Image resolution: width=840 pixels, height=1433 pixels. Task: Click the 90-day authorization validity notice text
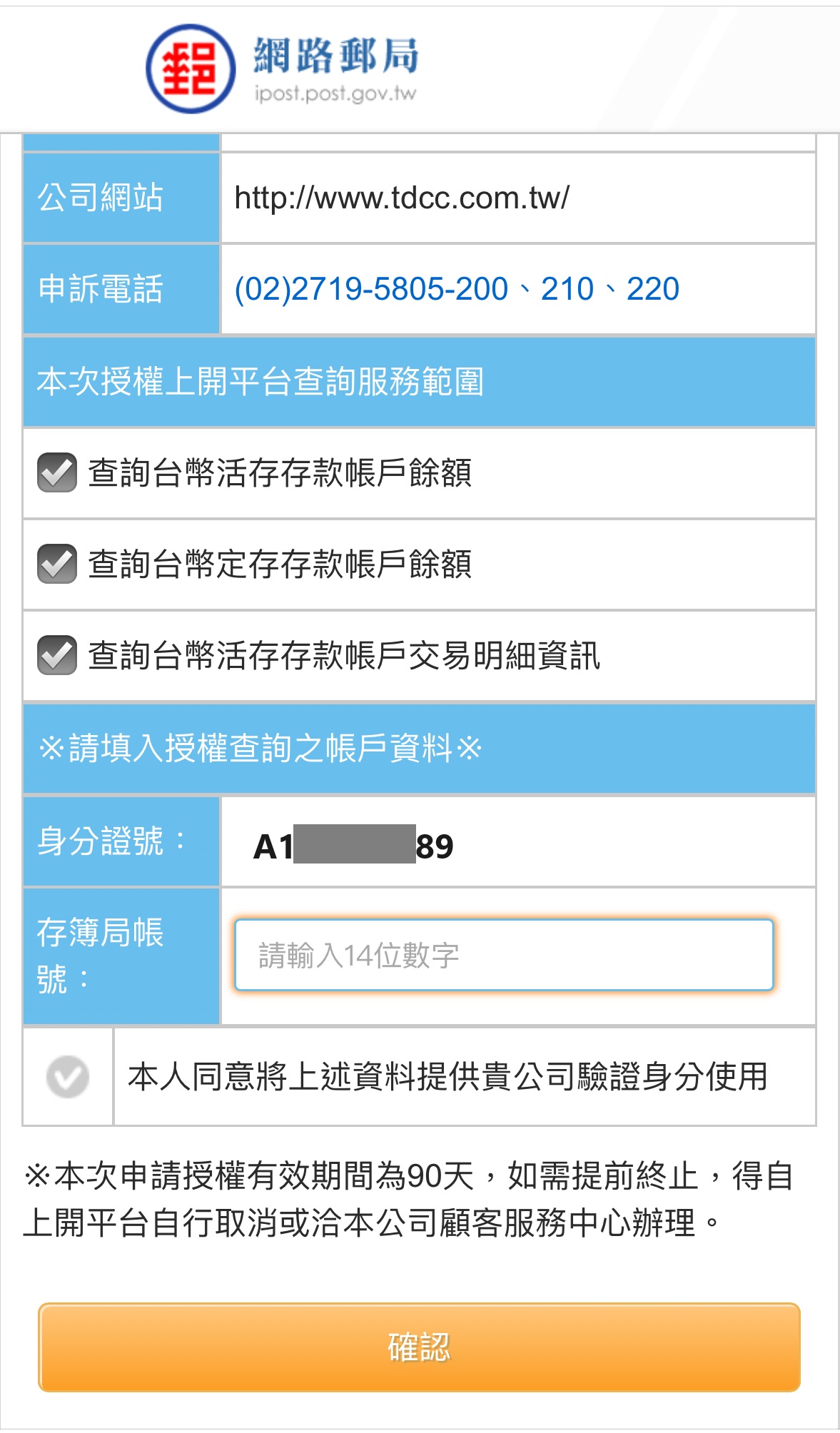coord(408,1199)
